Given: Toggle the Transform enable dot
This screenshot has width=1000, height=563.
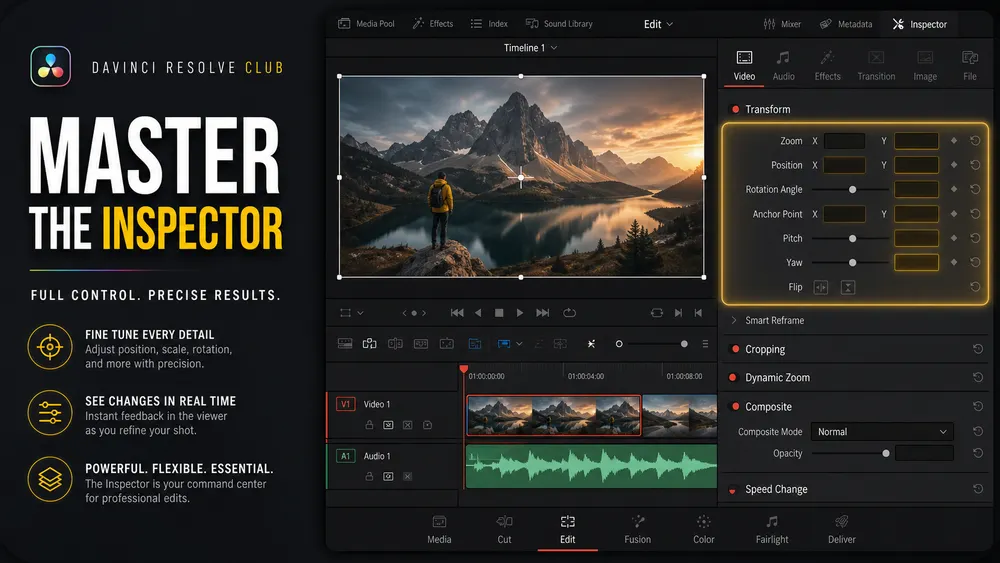Looking at the screenshot, I should [x=735, y=110].
